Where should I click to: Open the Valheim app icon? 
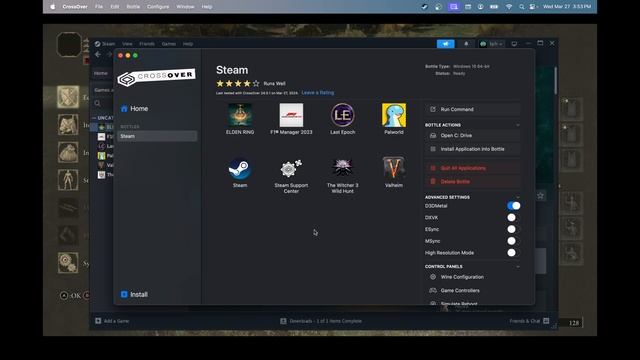(394, 168)
